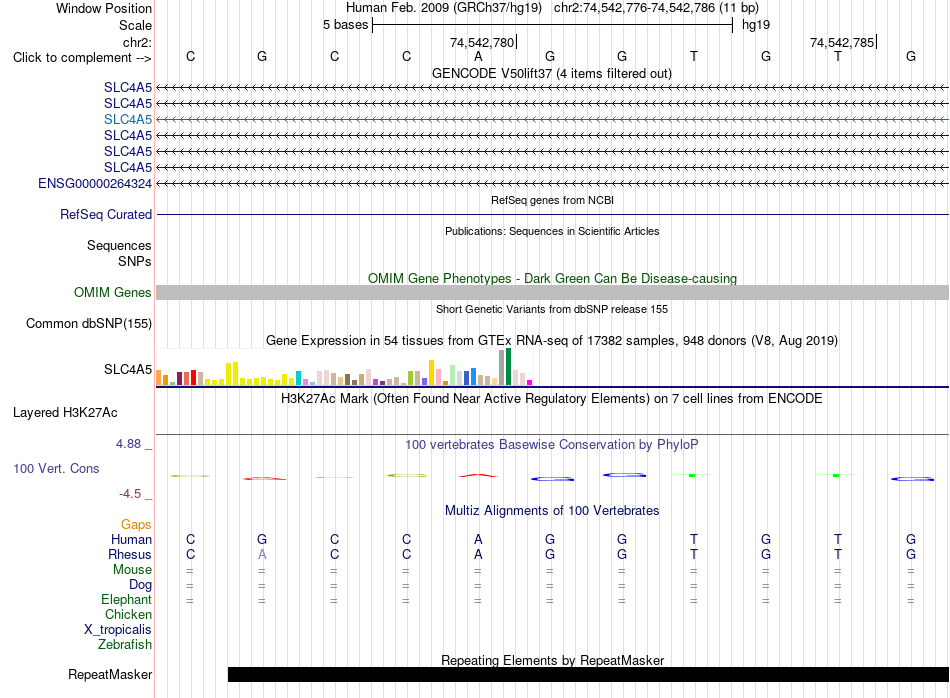The image size is (950, 698).
Task: Select the Window Position label
Action: point(104,8)
